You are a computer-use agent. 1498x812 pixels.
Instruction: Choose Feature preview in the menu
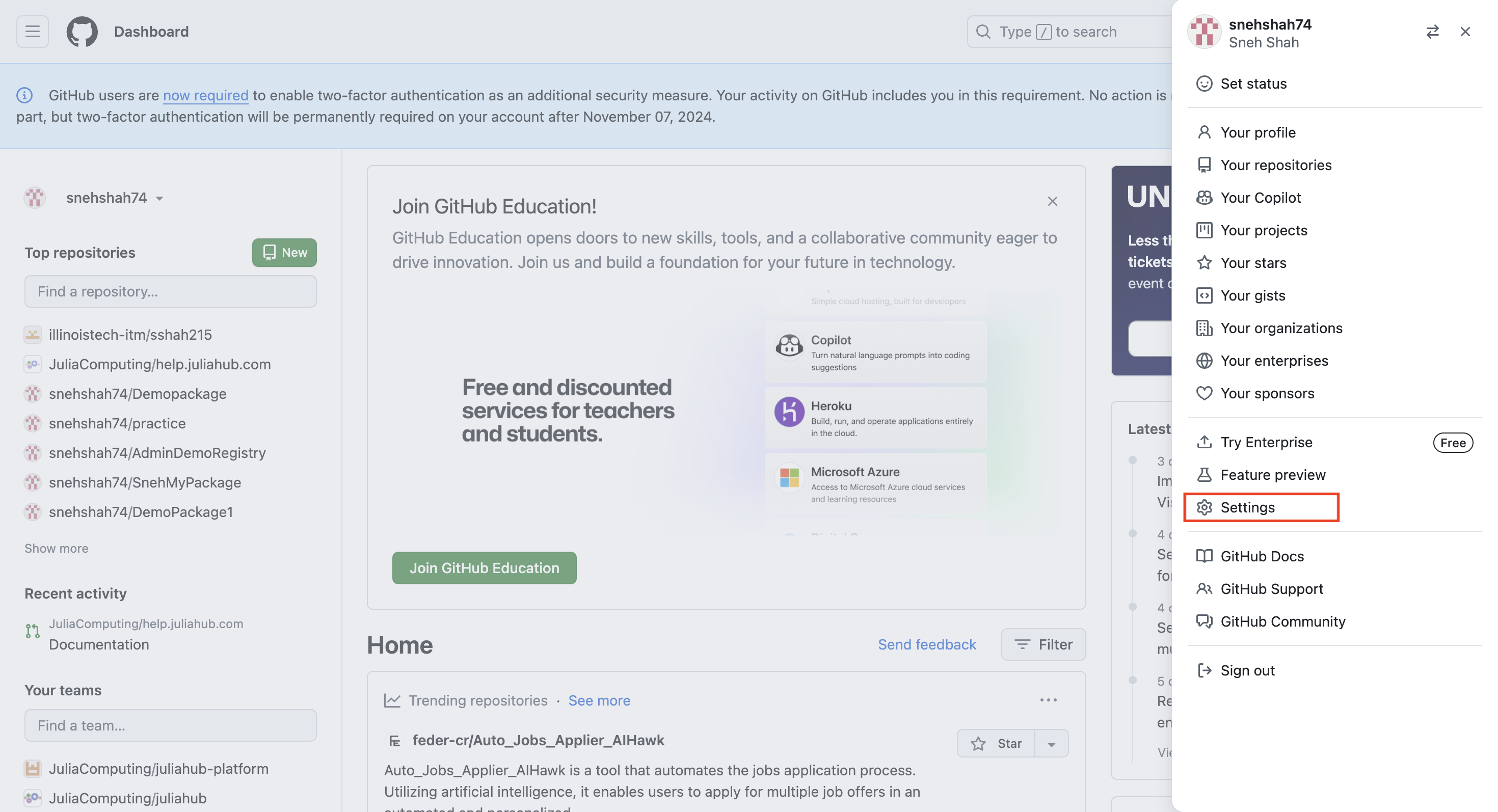coord(1334,474)
